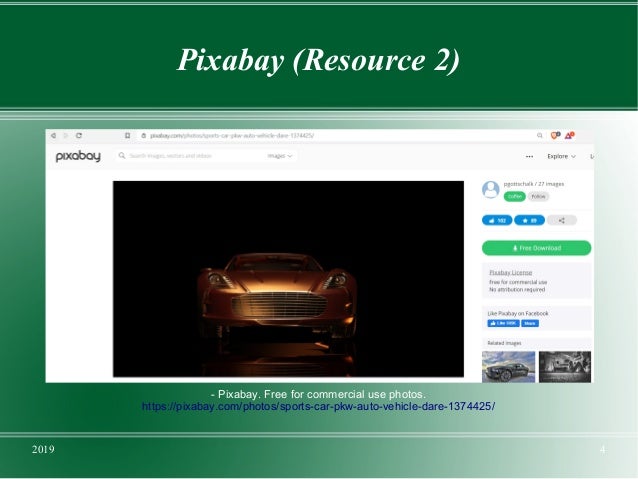Click the magnifier icon in browser toolbar
Image resolution: width=638 pixels, height=479 pixels.
click(540, 136)
